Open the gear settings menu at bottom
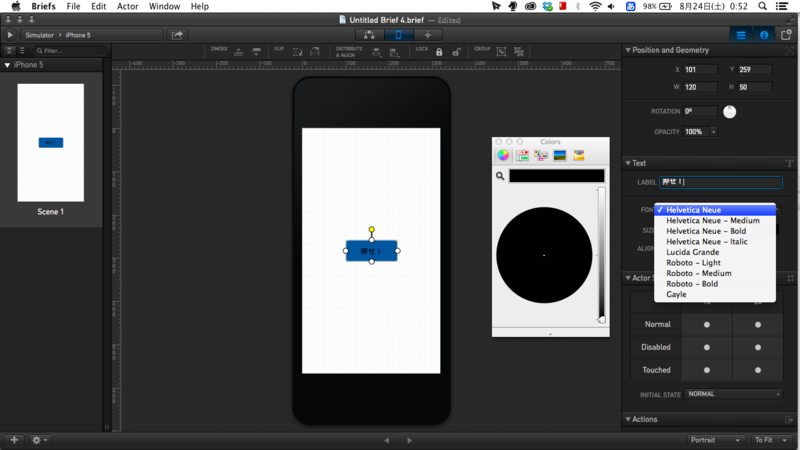 (x=39, y=440)
